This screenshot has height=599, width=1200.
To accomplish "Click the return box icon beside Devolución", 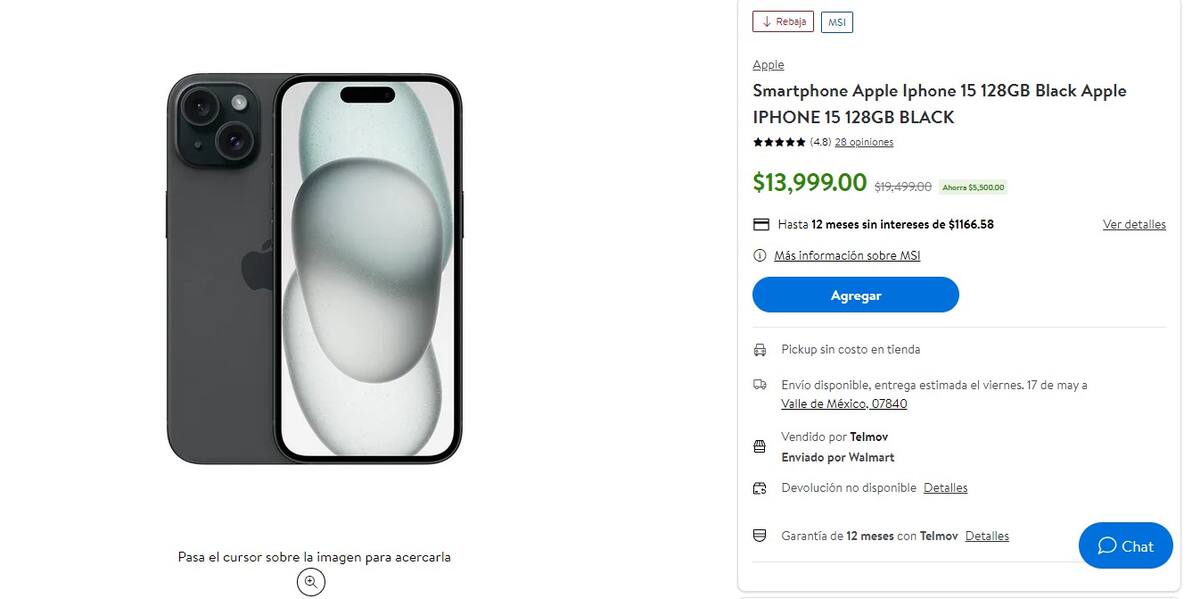I will coord(760,488).
